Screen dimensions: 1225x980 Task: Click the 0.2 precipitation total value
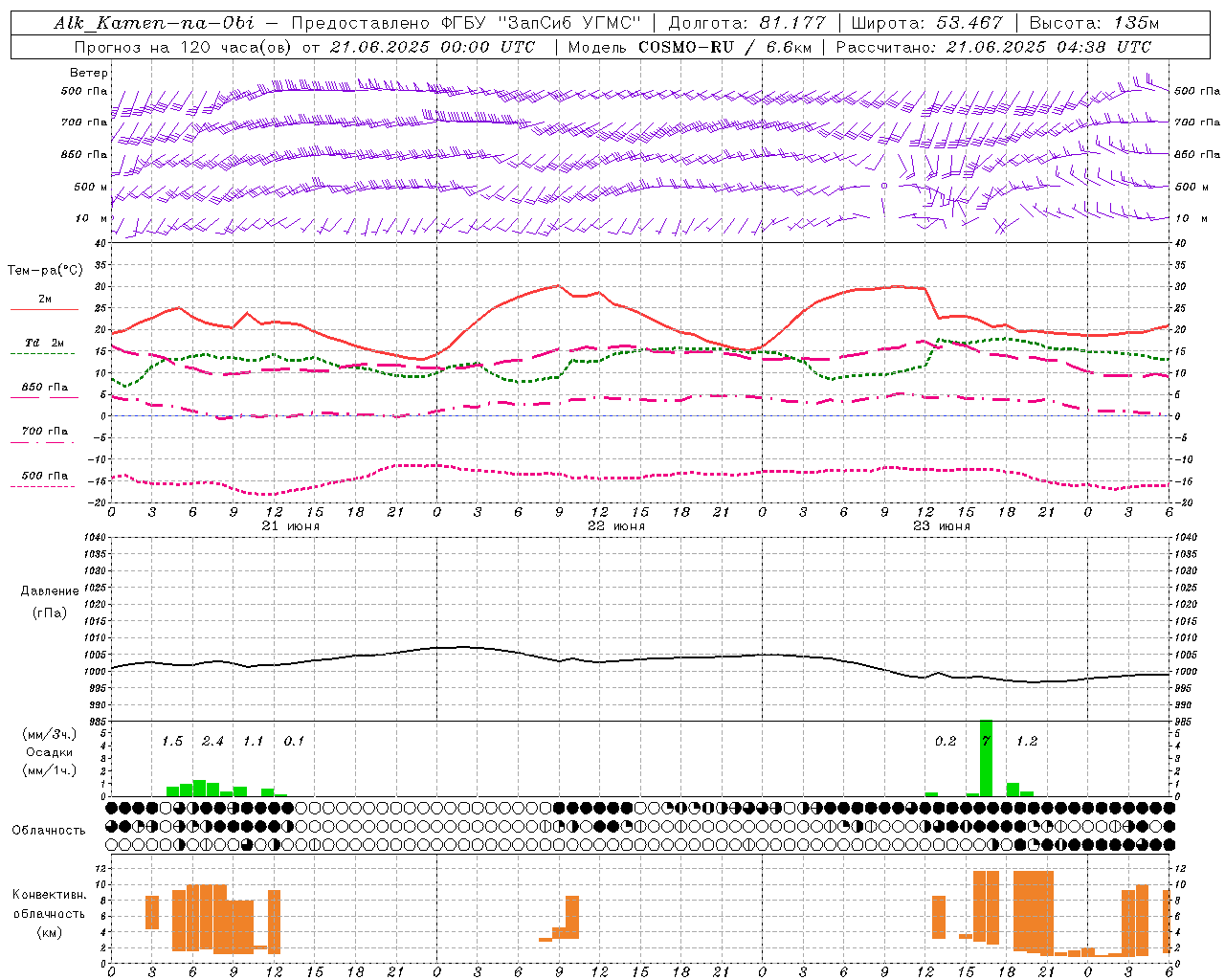[x=946, y=742]
